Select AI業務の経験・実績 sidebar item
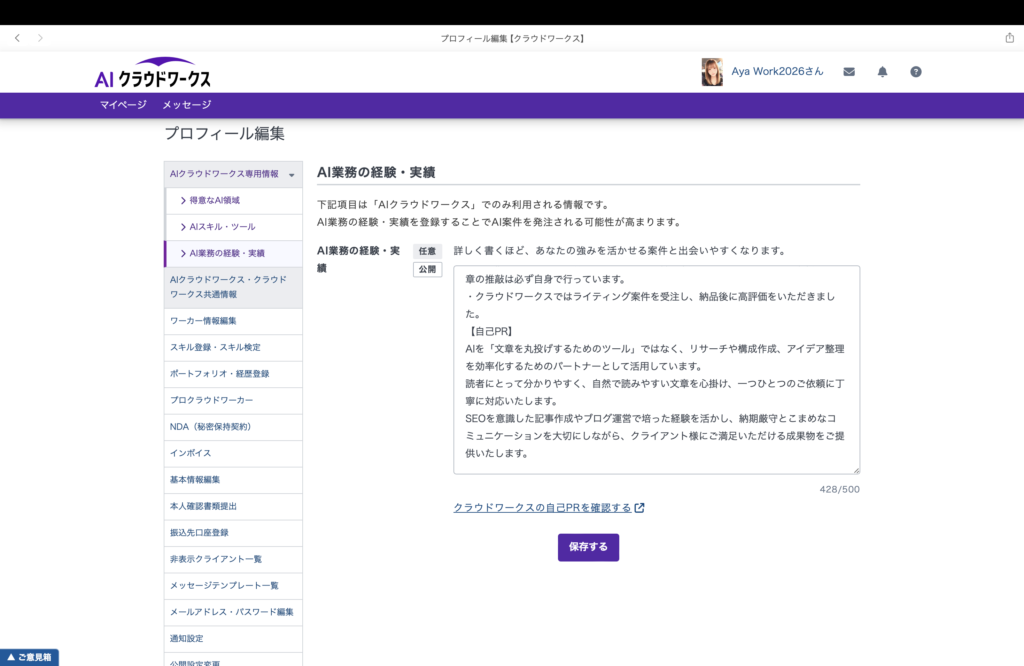Viewport: 1024px width, 666px height. [233, 253]
